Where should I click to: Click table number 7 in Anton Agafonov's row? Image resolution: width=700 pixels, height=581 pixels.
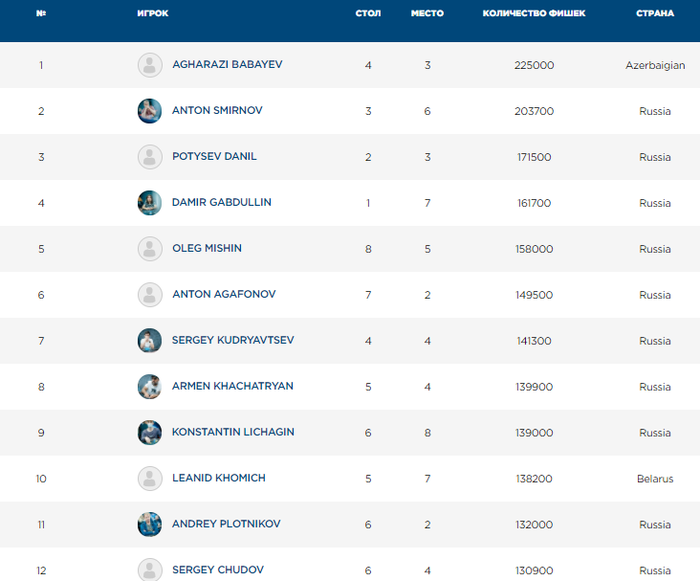[368, 295]
